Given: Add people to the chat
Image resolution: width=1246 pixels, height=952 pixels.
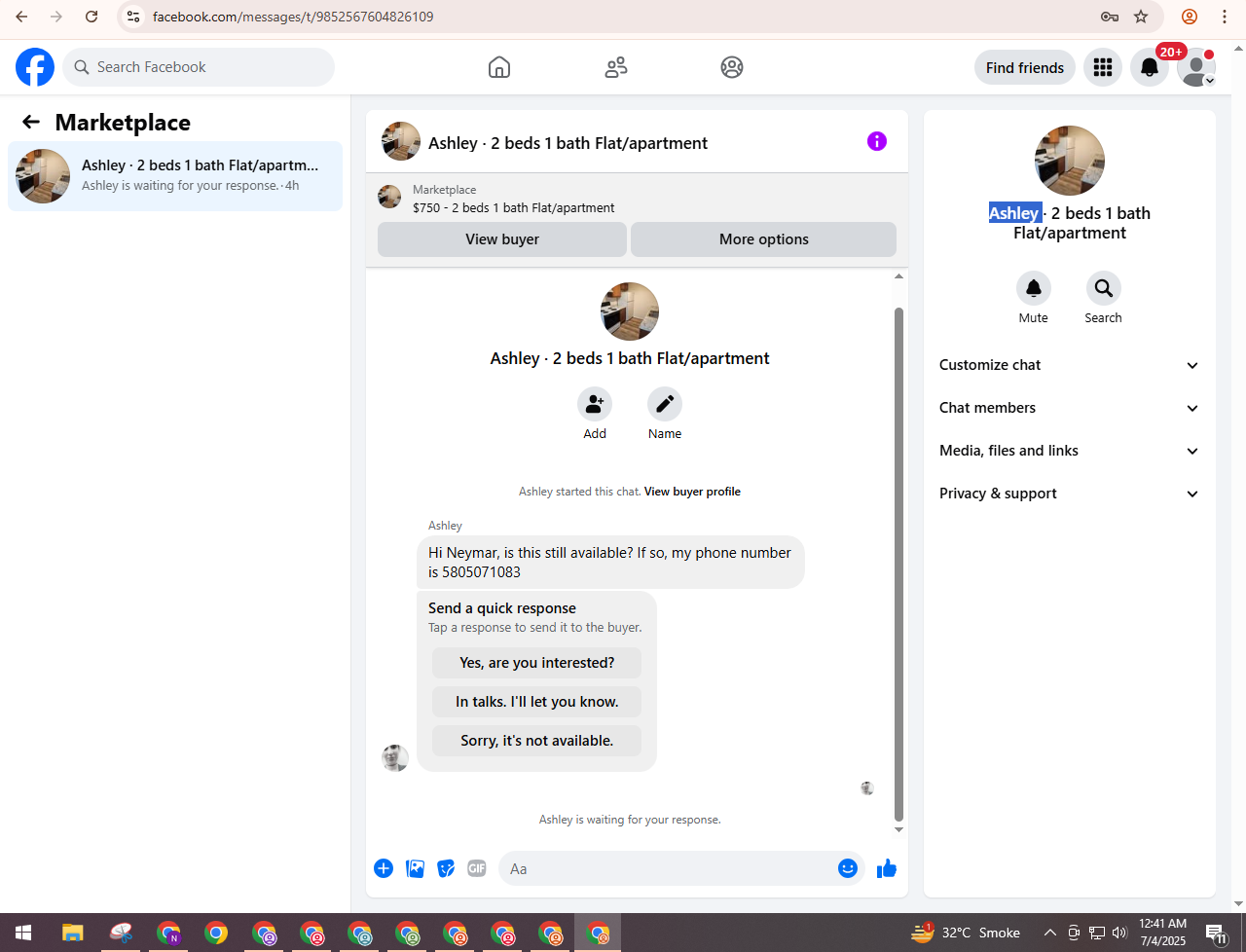Looking at the screenshot, I should pos(595,404).
